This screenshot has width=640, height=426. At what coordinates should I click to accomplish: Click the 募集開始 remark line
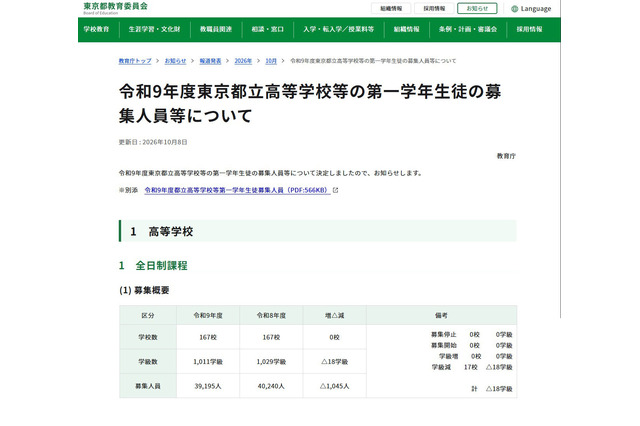pyautogui.click(x=471, y=346)
